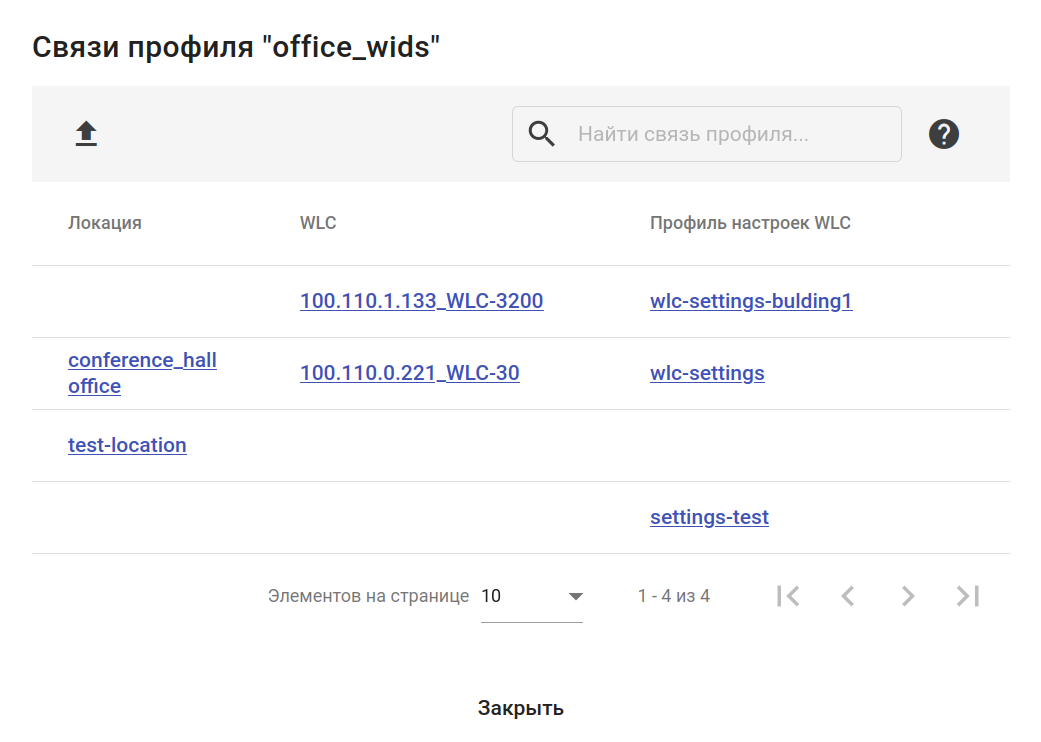Click the items-per-page value 10
This screenshot has height=742, width=1041.
[491, 596]
